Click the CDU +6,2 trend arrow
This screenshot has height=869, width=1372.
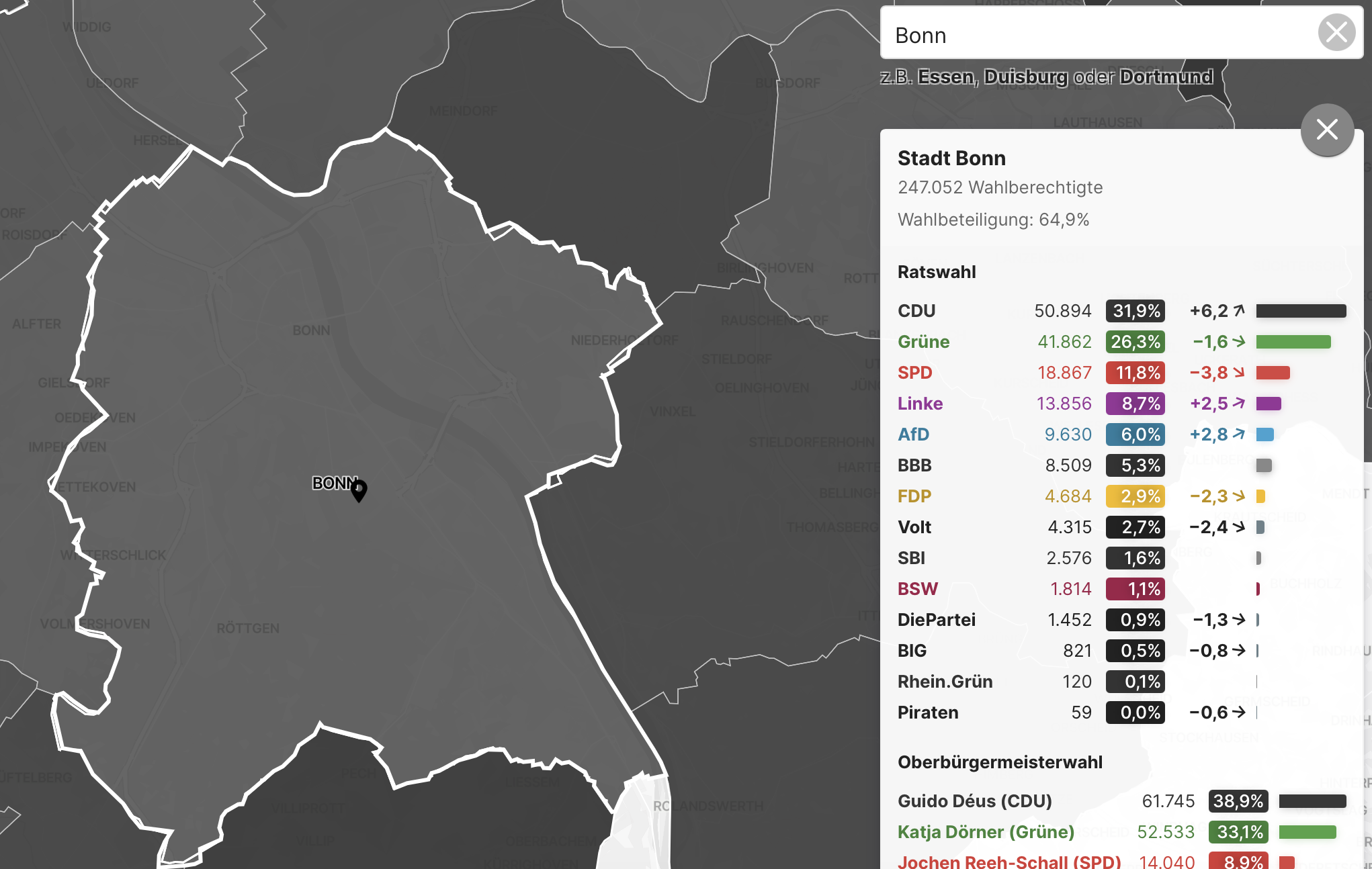pyautogui.click(x=1239, y=310)
